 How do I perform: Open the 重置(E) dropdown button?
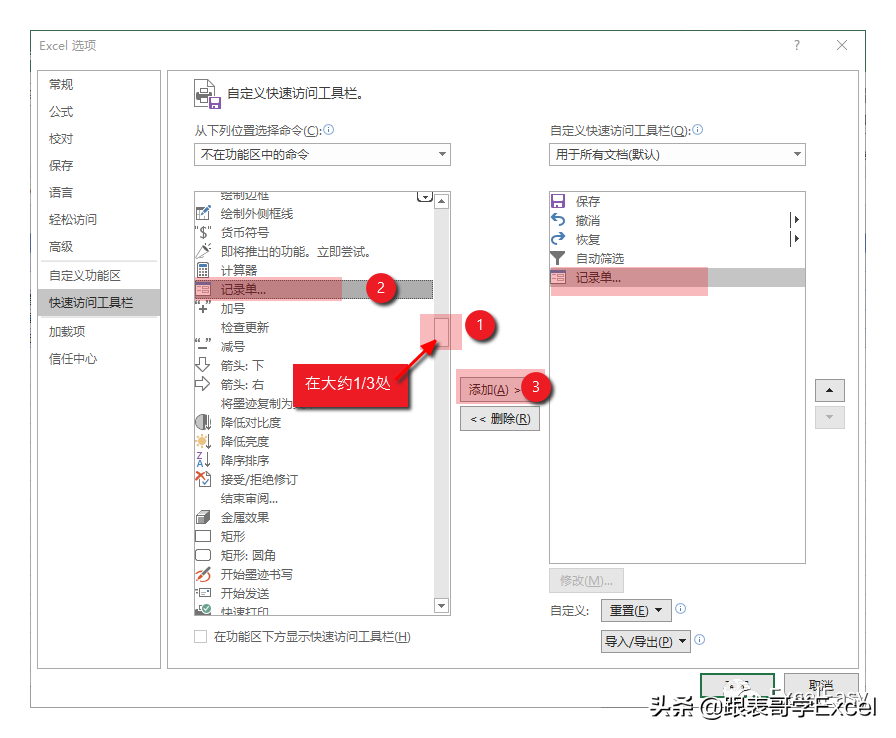[637, 610]
